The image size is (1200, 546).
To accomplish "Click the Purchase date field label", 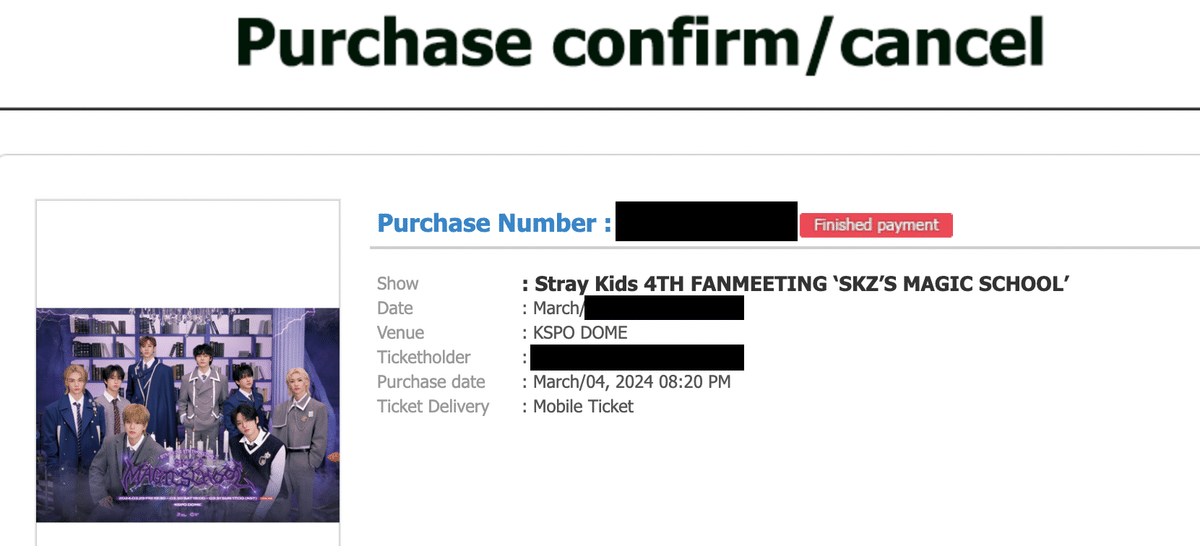I will click(431, 381).
